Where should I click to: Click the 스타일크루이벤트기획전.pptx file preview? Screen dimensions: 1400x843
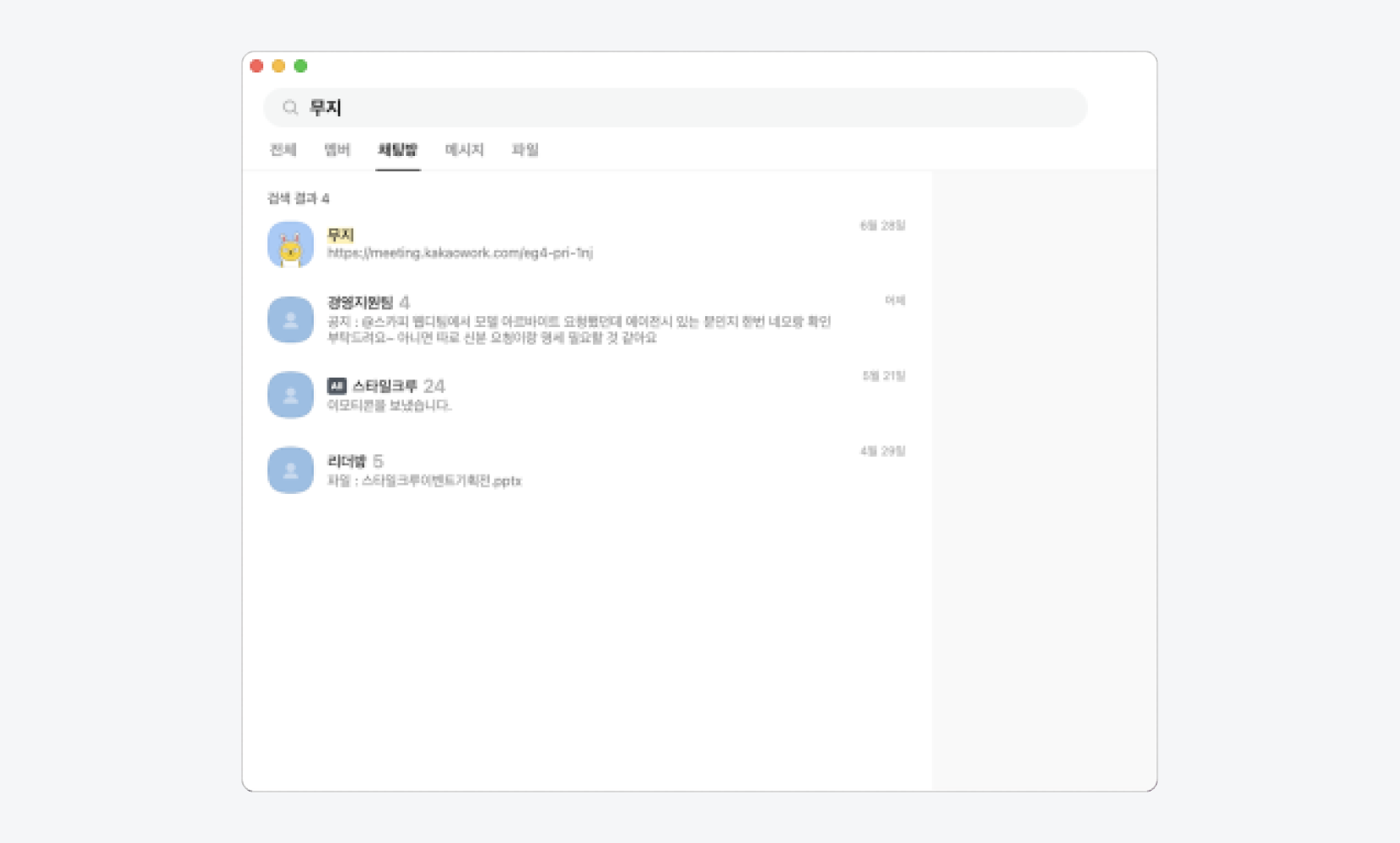click(424, 481)
